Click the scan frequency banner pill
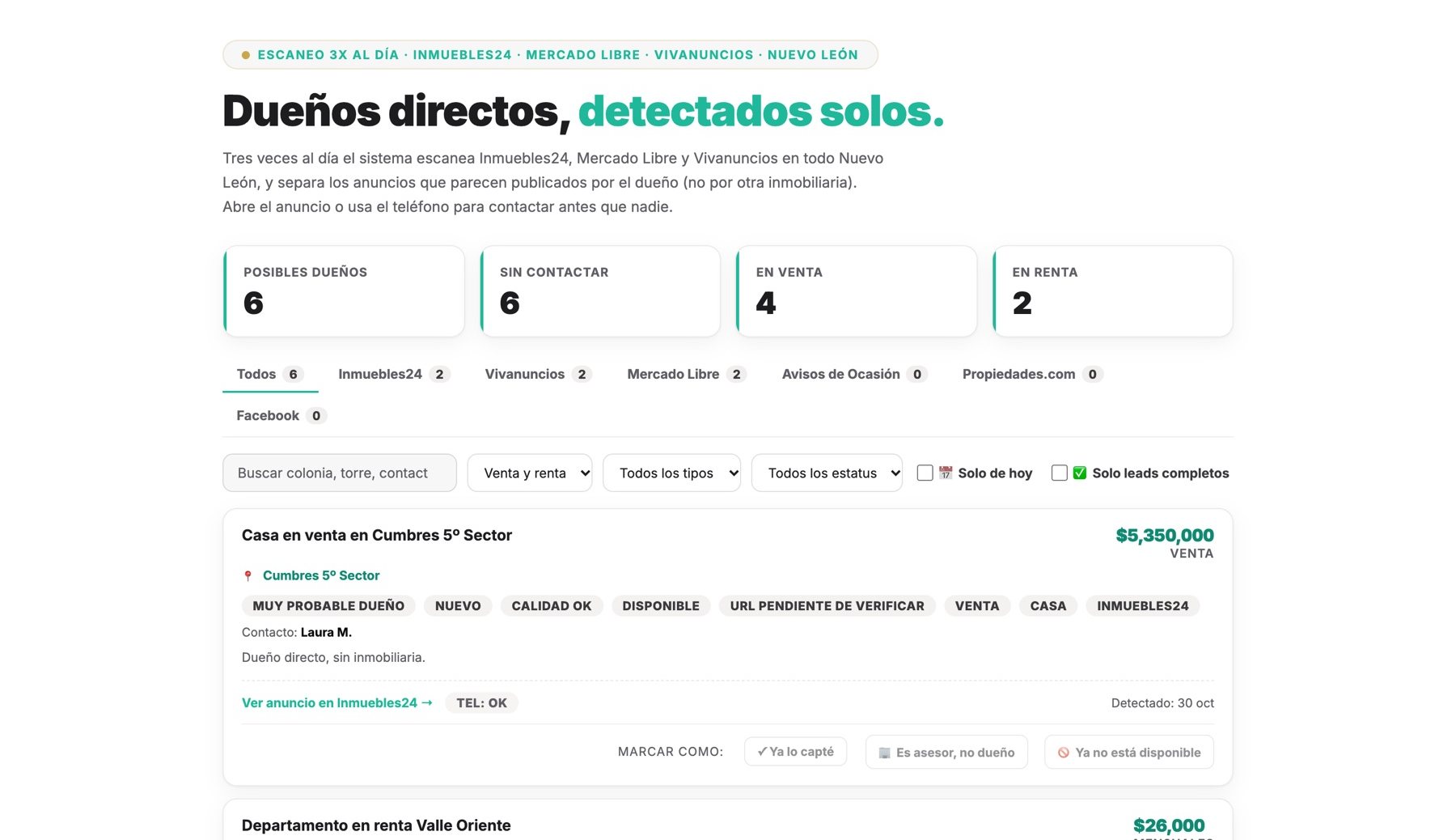This screenshot has height=840, width=1456. tap(550, 55)
